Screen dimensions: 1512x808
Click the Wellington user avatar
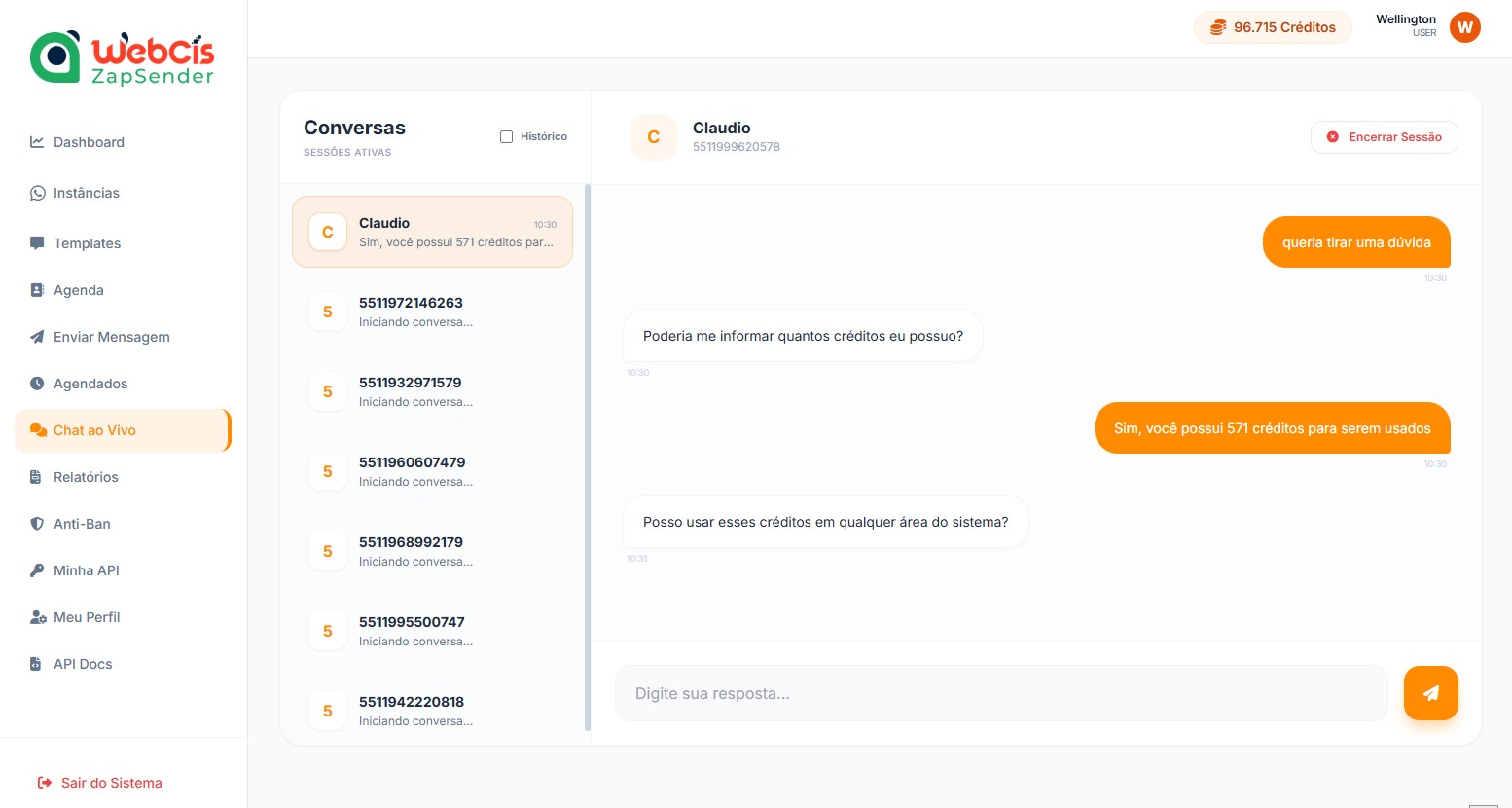click(1465, 28)
